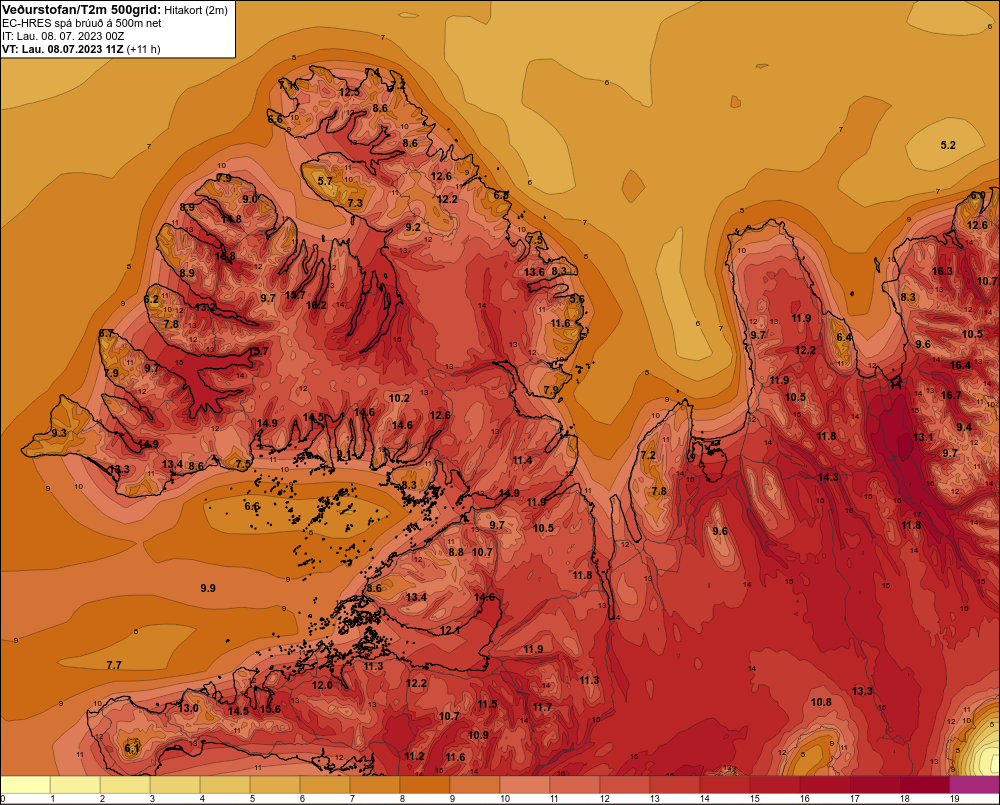
Task: Click the 6.0 temperature label
Action: point(977,196)
